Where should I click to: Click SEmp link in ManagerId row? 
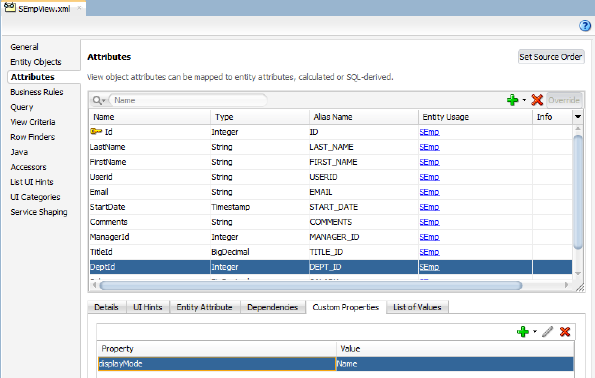tap(429, 237)
